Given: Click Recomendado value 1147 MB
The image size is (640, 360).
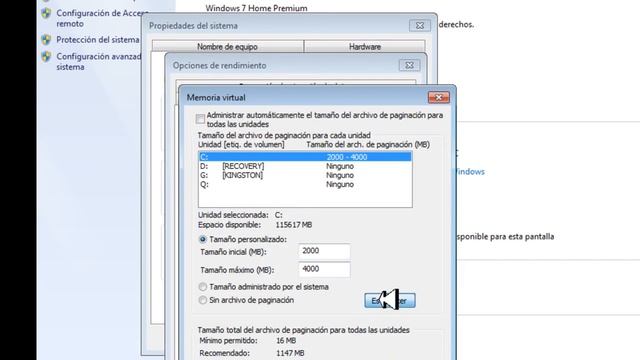Looking at the screenshot, I should click(290, 353).
